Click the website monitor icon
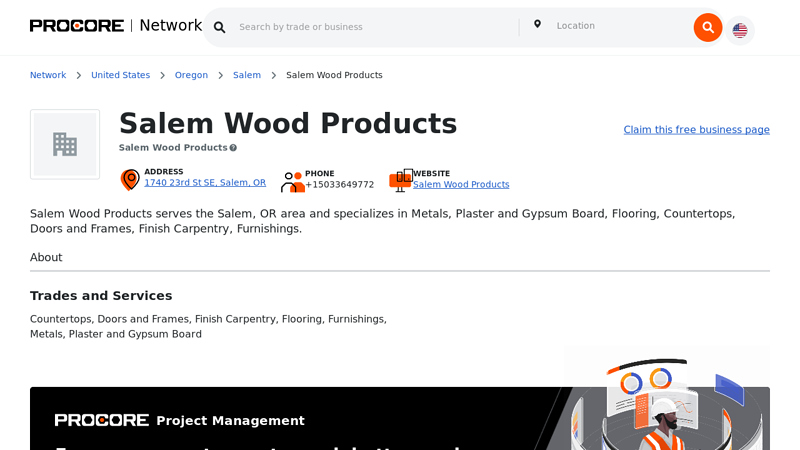This screenshot has height=450, width=800. [x=401, y=180]
